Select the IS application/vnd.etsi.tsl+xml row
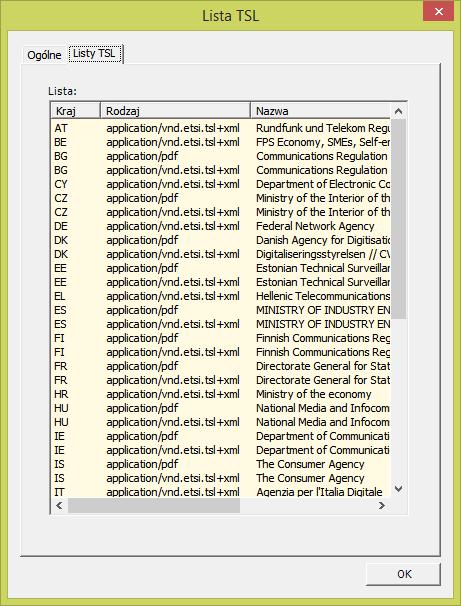Image resolution: width=461 pixels, height=606 pixels. (221, 478)
